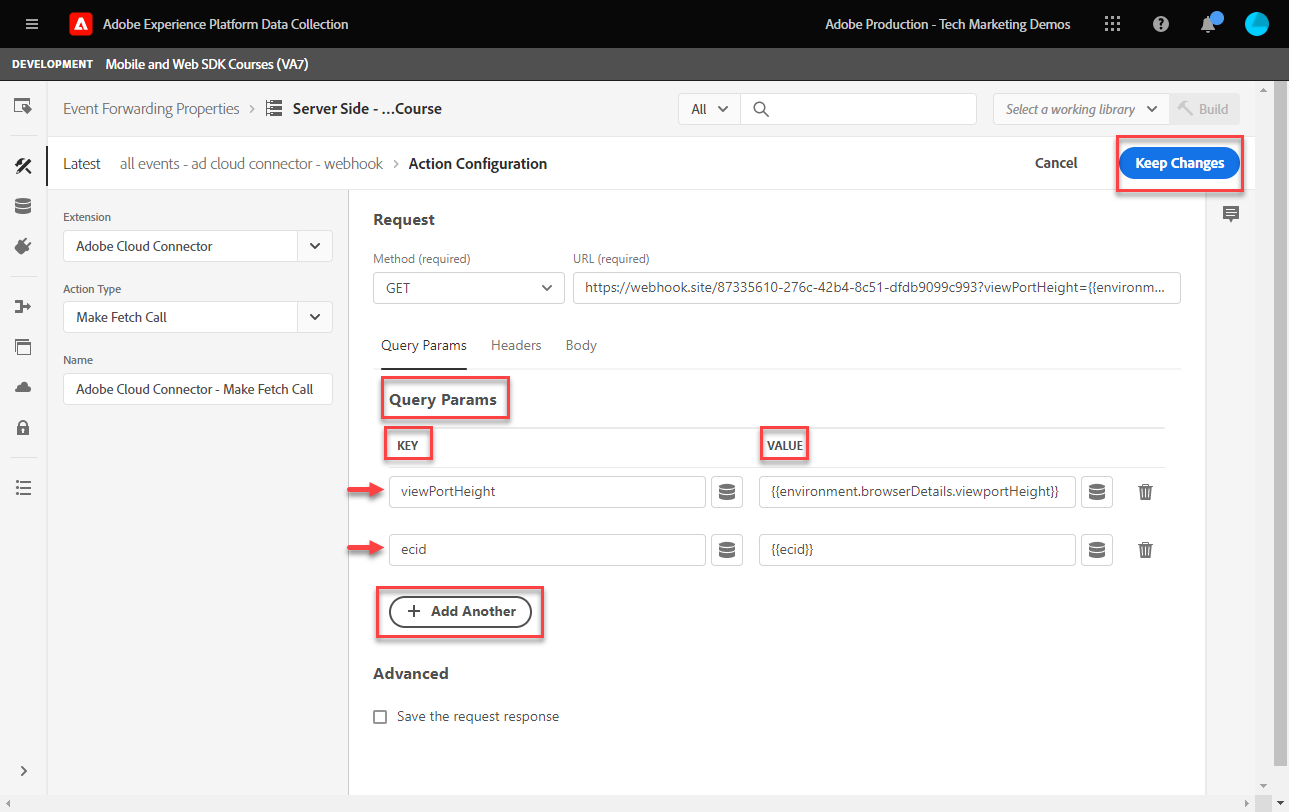This screenshot has width=1289, height=812.
Task: Open Data Elements in left sidebar
Action: (23, 206)
